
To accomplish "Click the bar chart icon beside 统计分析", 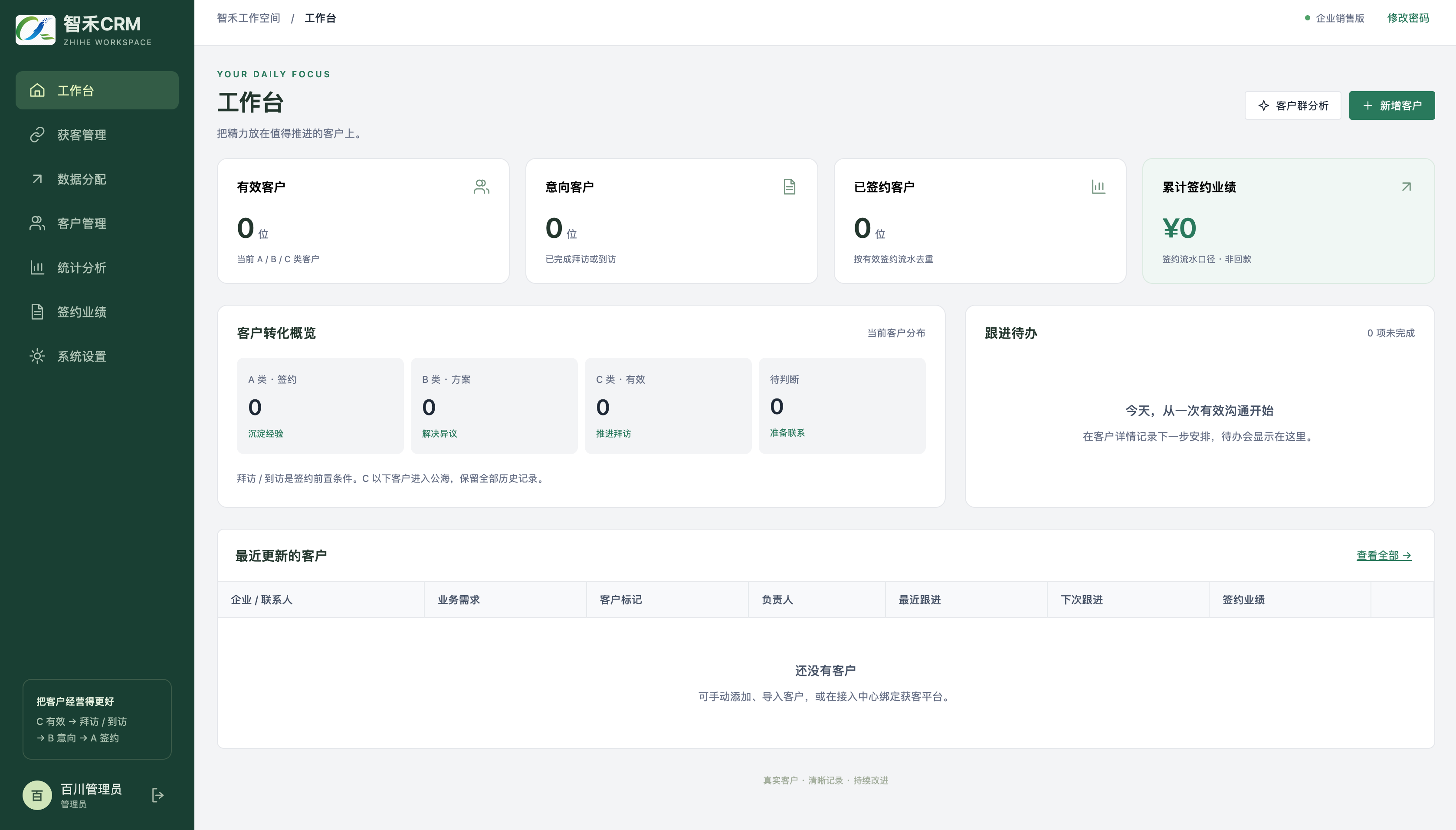I will [37, 267].
